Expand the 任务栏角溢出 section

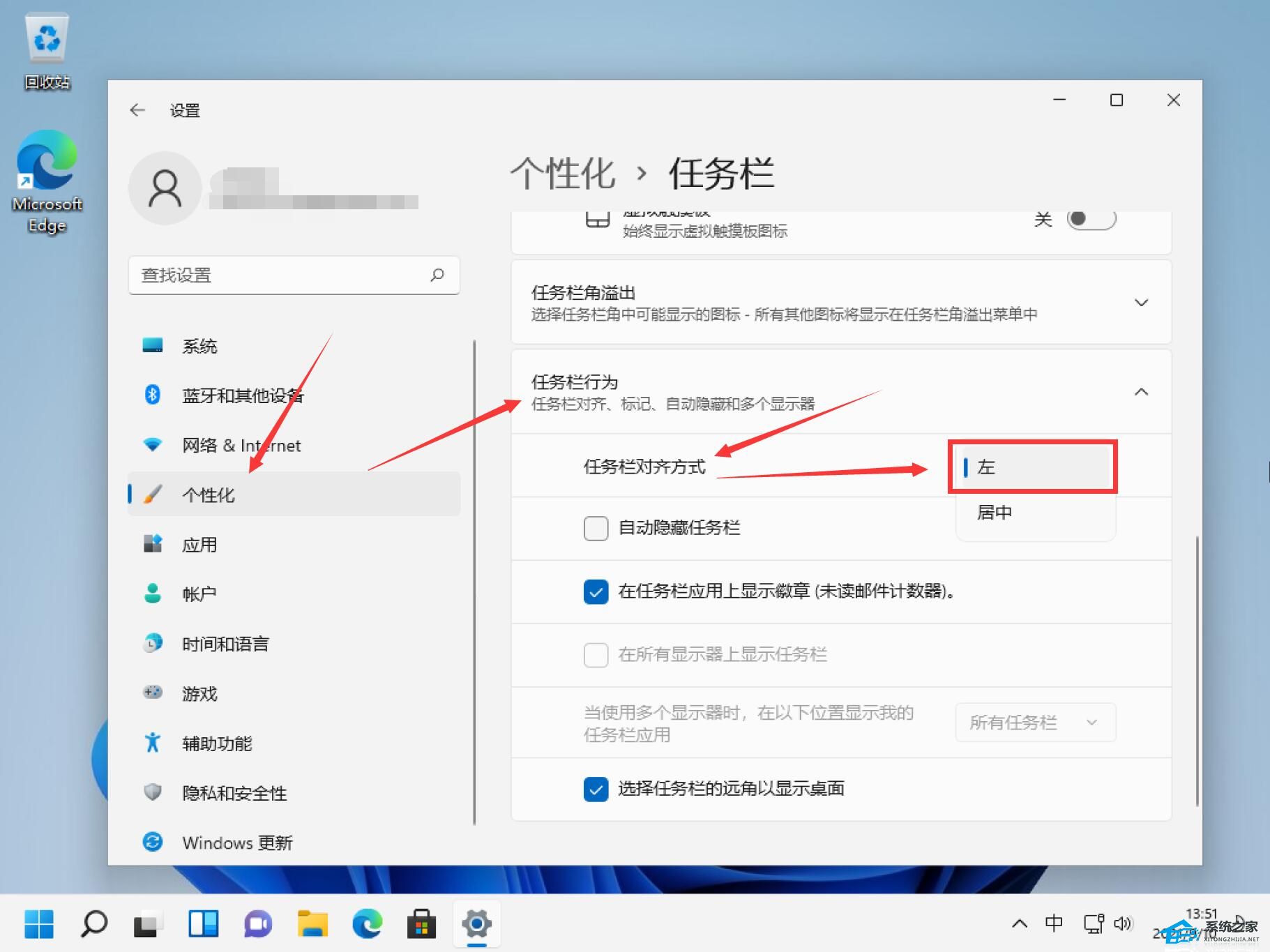(x=1142, y=302)
